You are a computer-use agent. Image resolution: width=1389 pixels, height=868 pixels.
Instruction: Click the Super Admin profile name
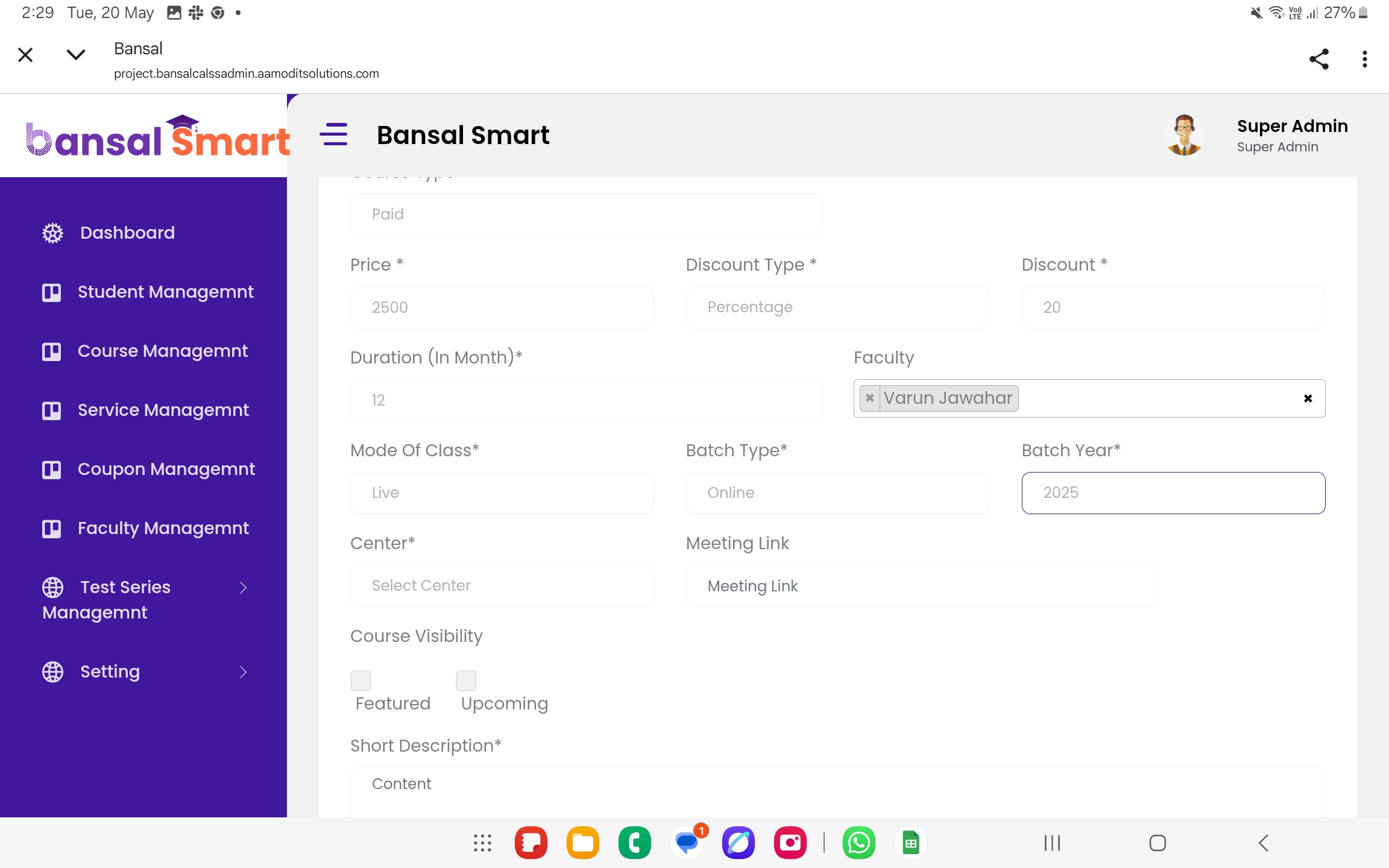click(1292, 126)
